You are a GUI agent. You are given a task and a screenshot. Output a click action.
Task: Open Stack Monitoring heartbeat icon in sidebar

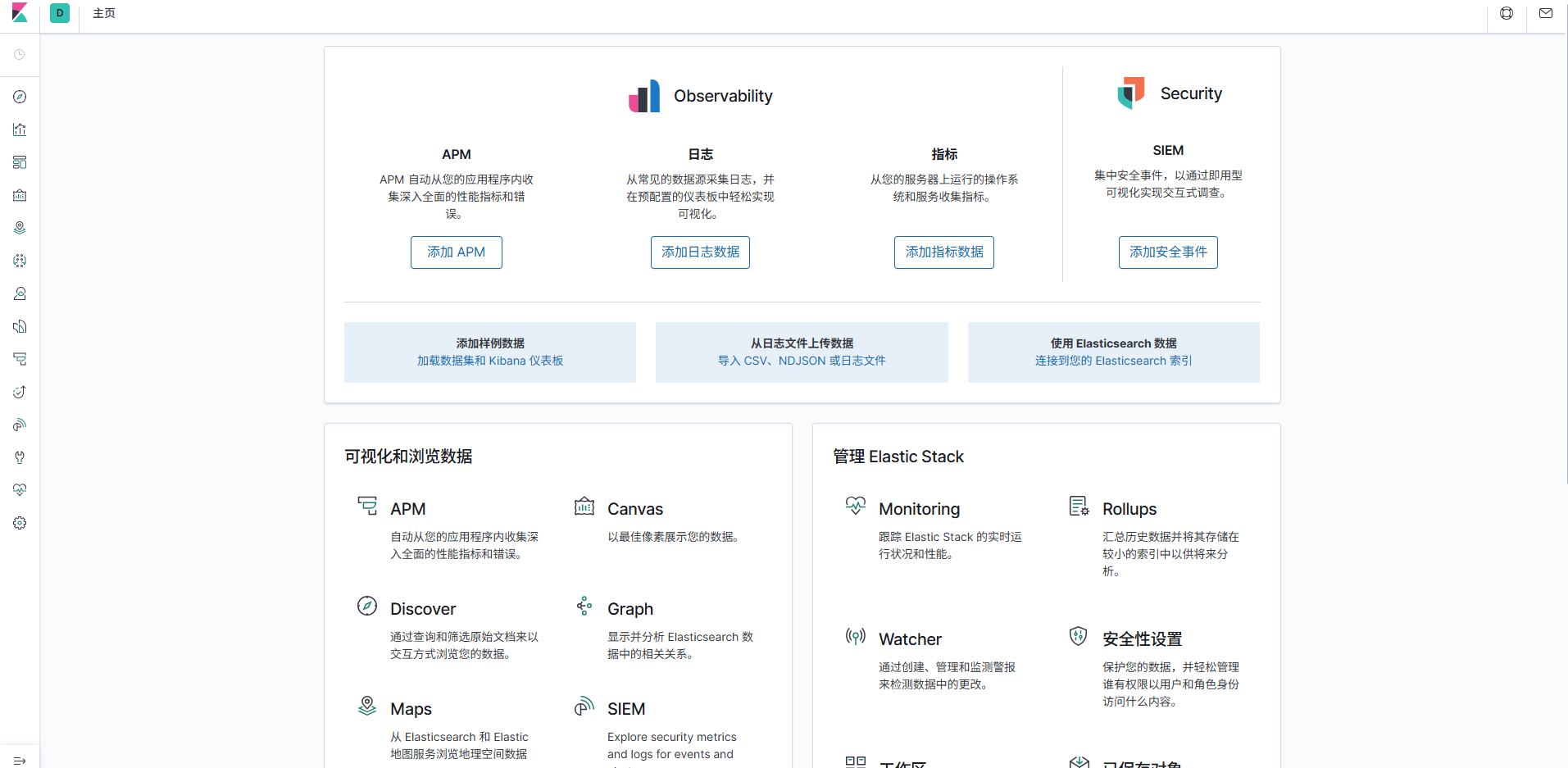[x=20, y=490]
